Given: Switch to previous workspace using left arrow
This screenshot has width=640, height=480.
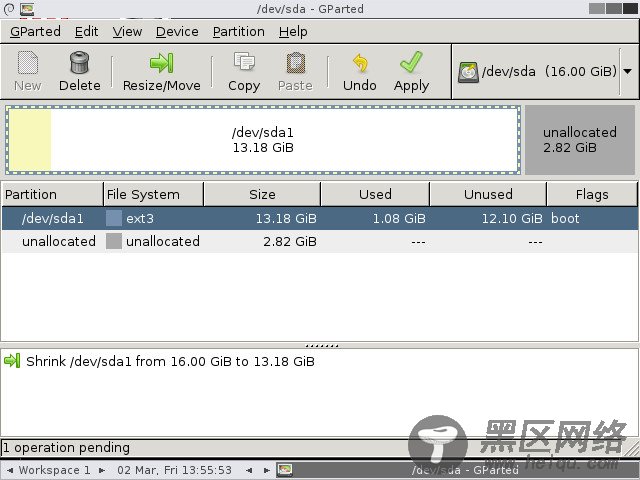Looking at the screenshot, I should 10,470.
